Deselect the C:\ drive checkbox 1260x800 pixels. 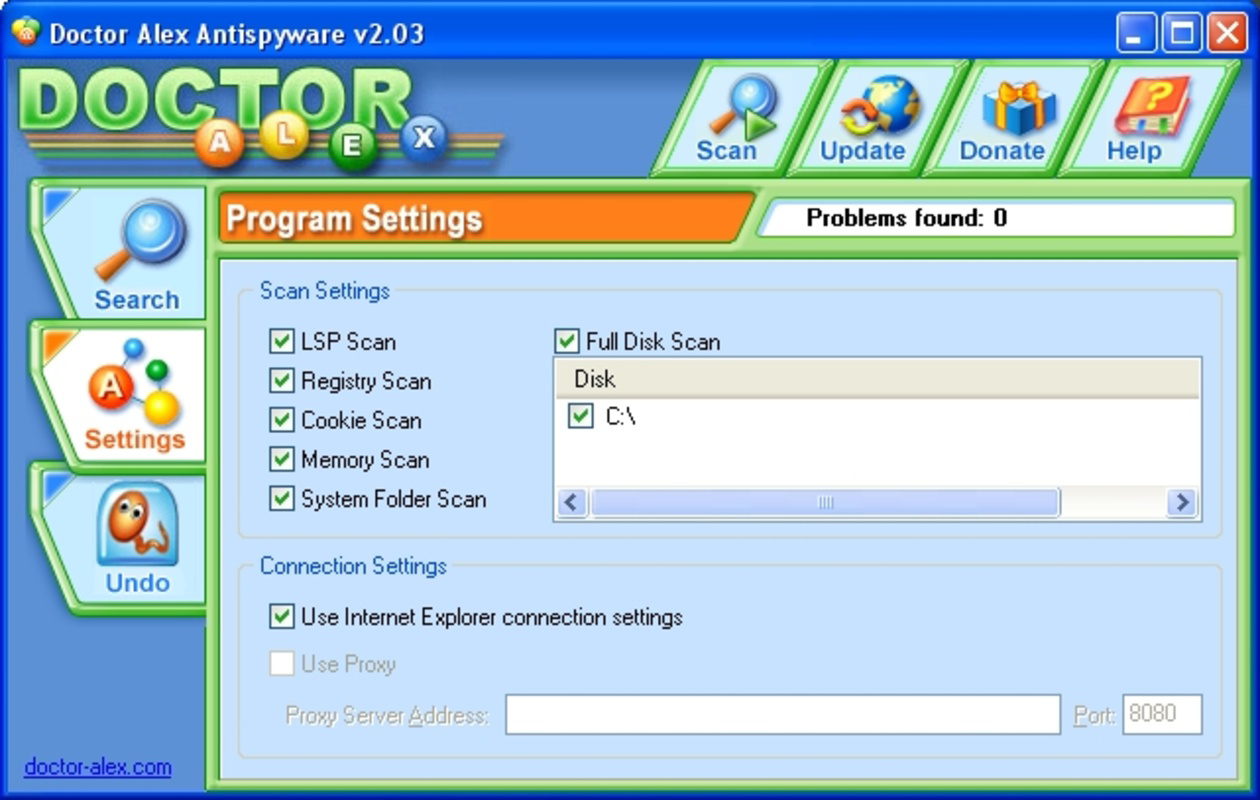tap(580, 417)
